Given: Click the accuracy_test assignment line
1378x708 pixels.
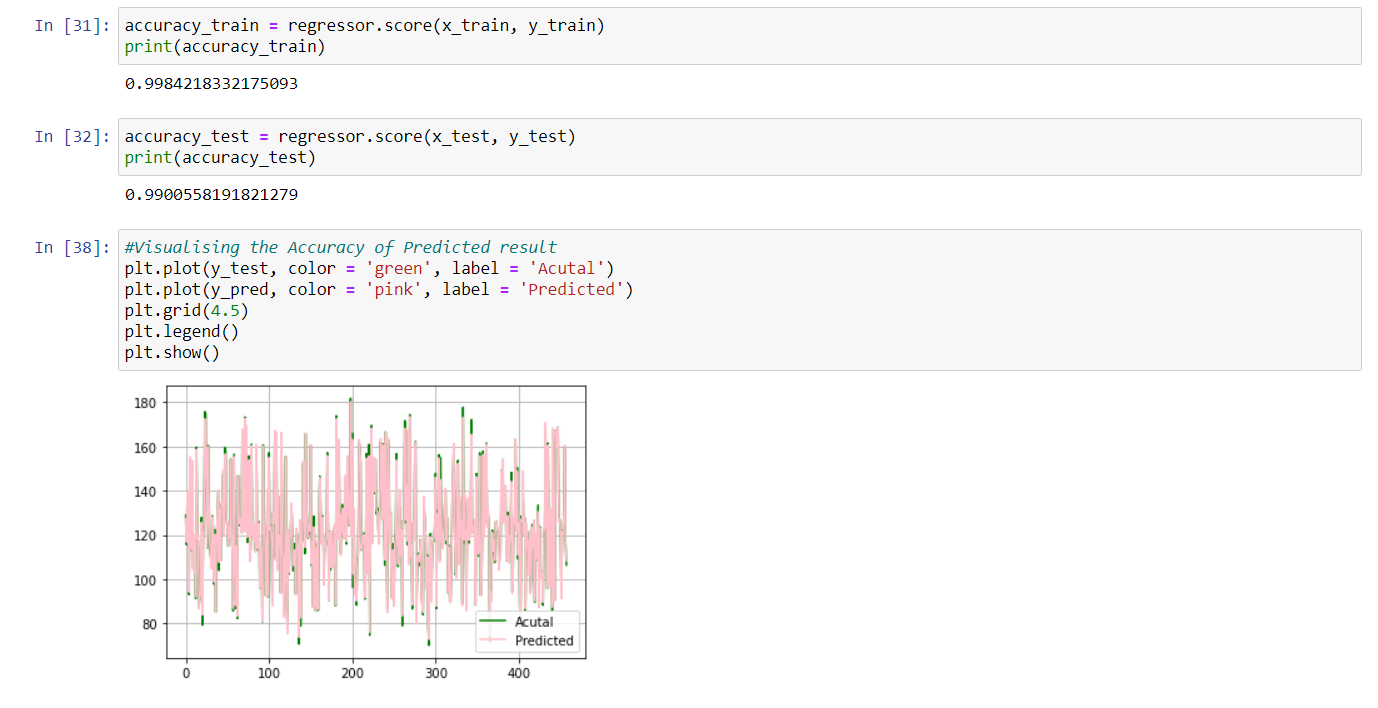Looking at the screenshot, I should pos(350,137).
